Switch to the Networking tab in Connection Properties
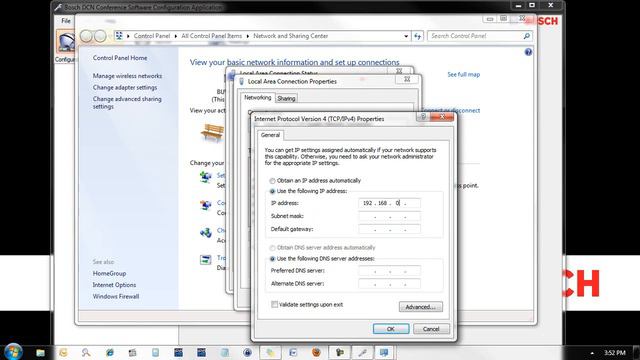The image size is (640, 360). tap(258, 98)
